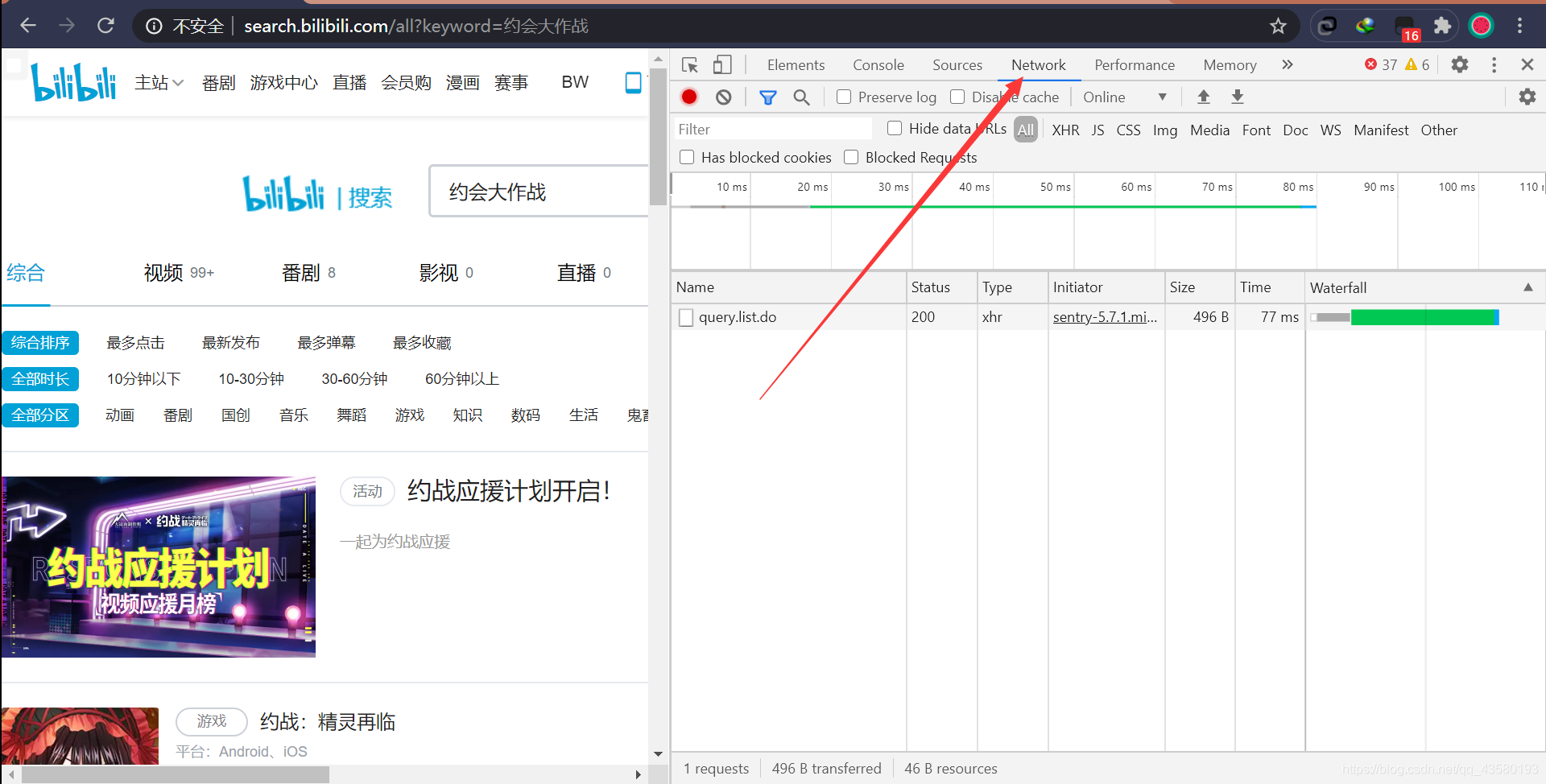Viewport: 1546px width, 784px height.
Task: Open the browser profile avatar
Action: (x=1481, y=26)
